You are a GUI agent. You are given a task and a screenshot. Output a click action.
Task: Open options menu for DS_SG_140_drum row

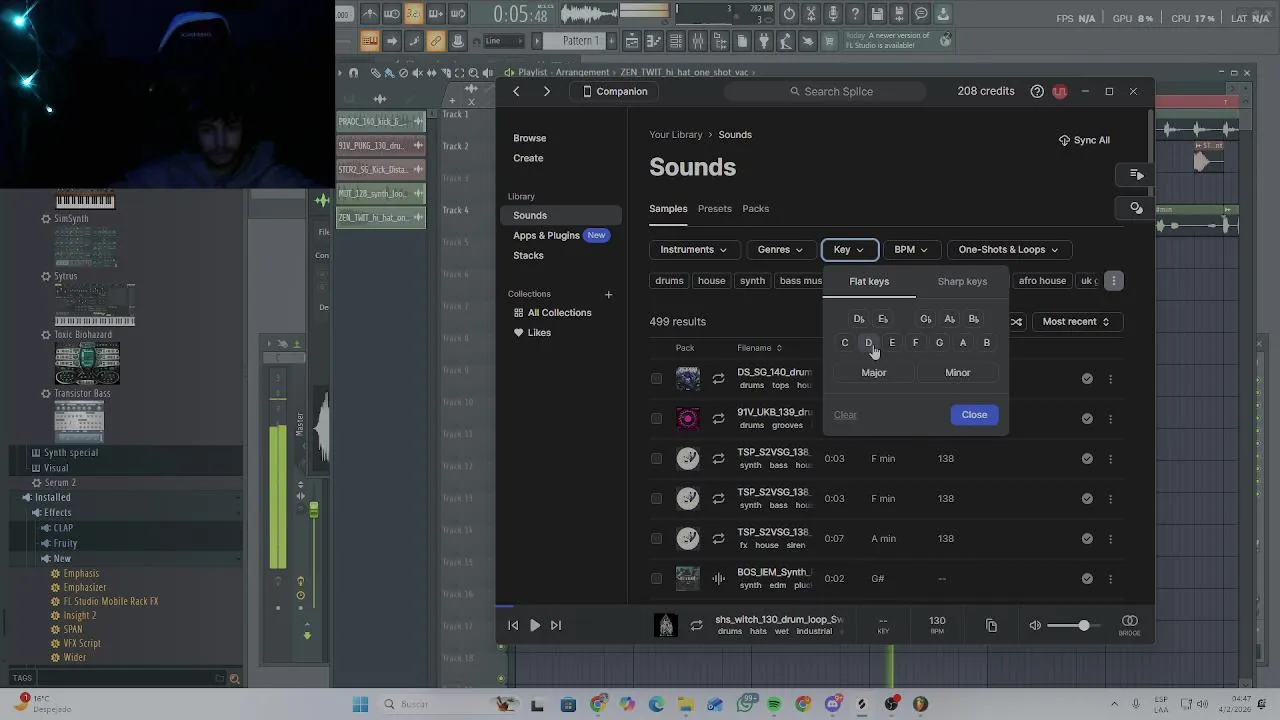point(1110,379)
